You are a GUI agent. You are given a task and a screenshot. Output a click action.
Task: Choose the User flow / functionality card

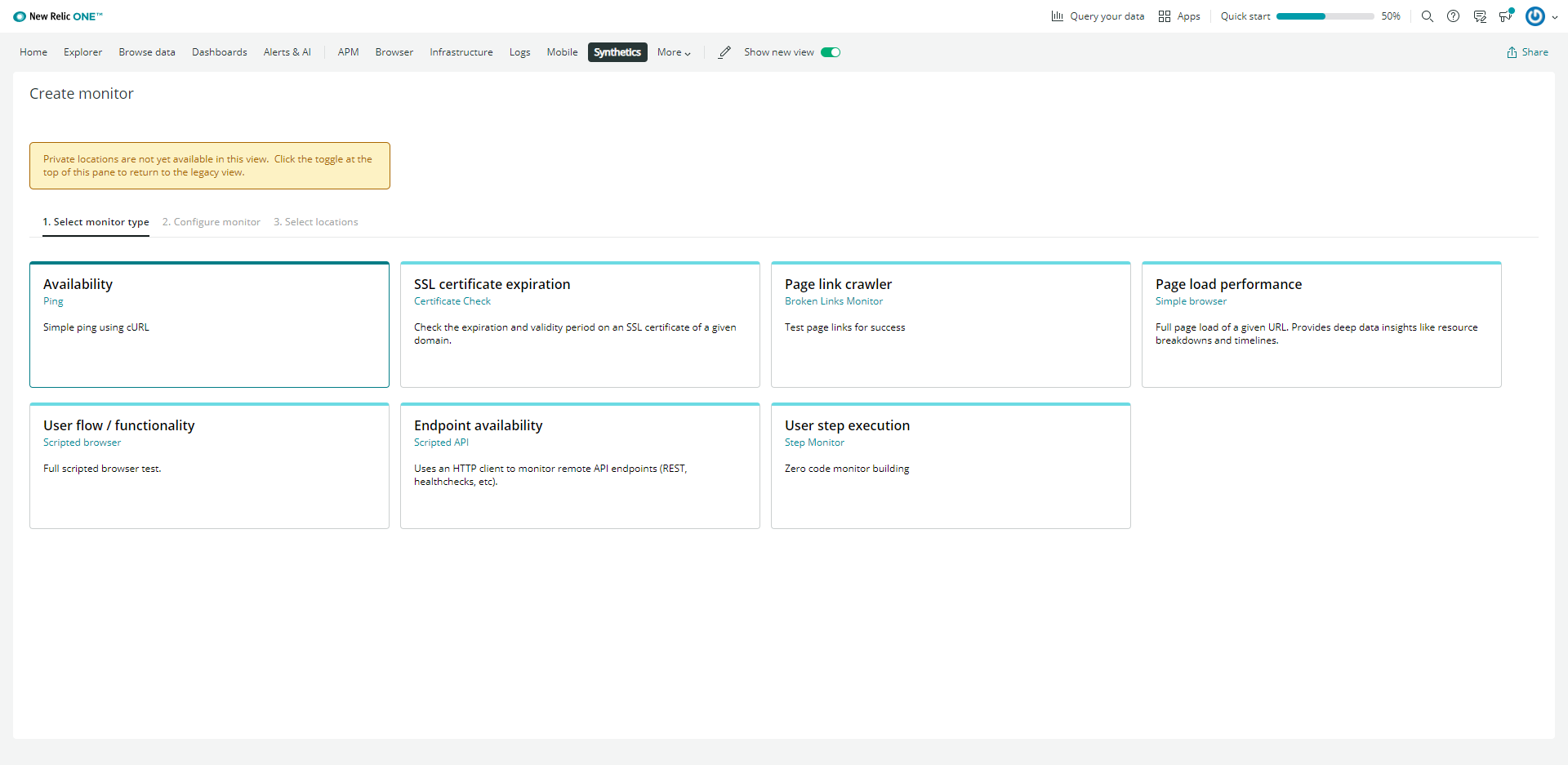pos(209,466)
